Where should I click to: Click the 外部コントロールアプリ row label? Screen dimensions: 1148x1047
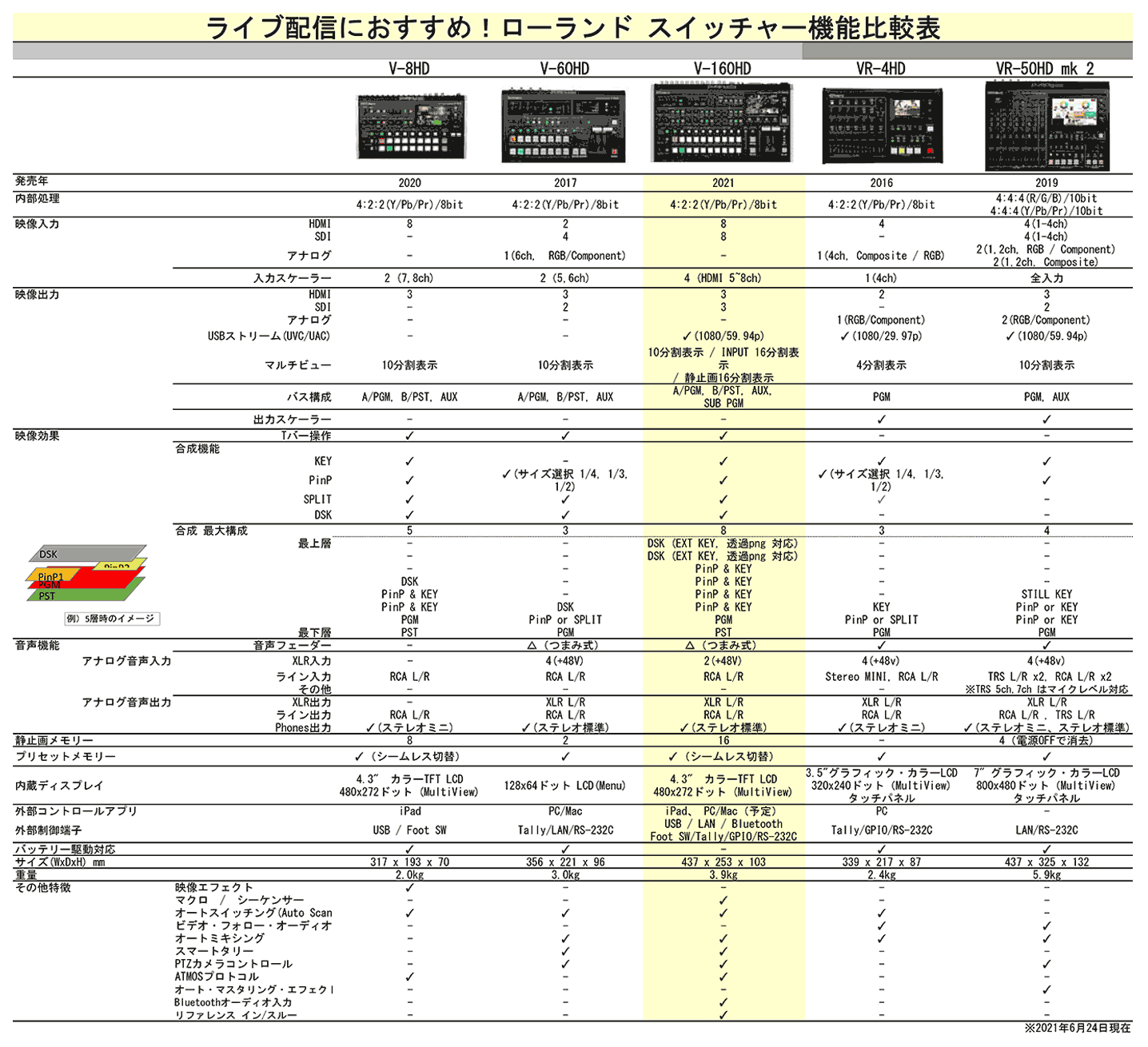coord(76,811)
